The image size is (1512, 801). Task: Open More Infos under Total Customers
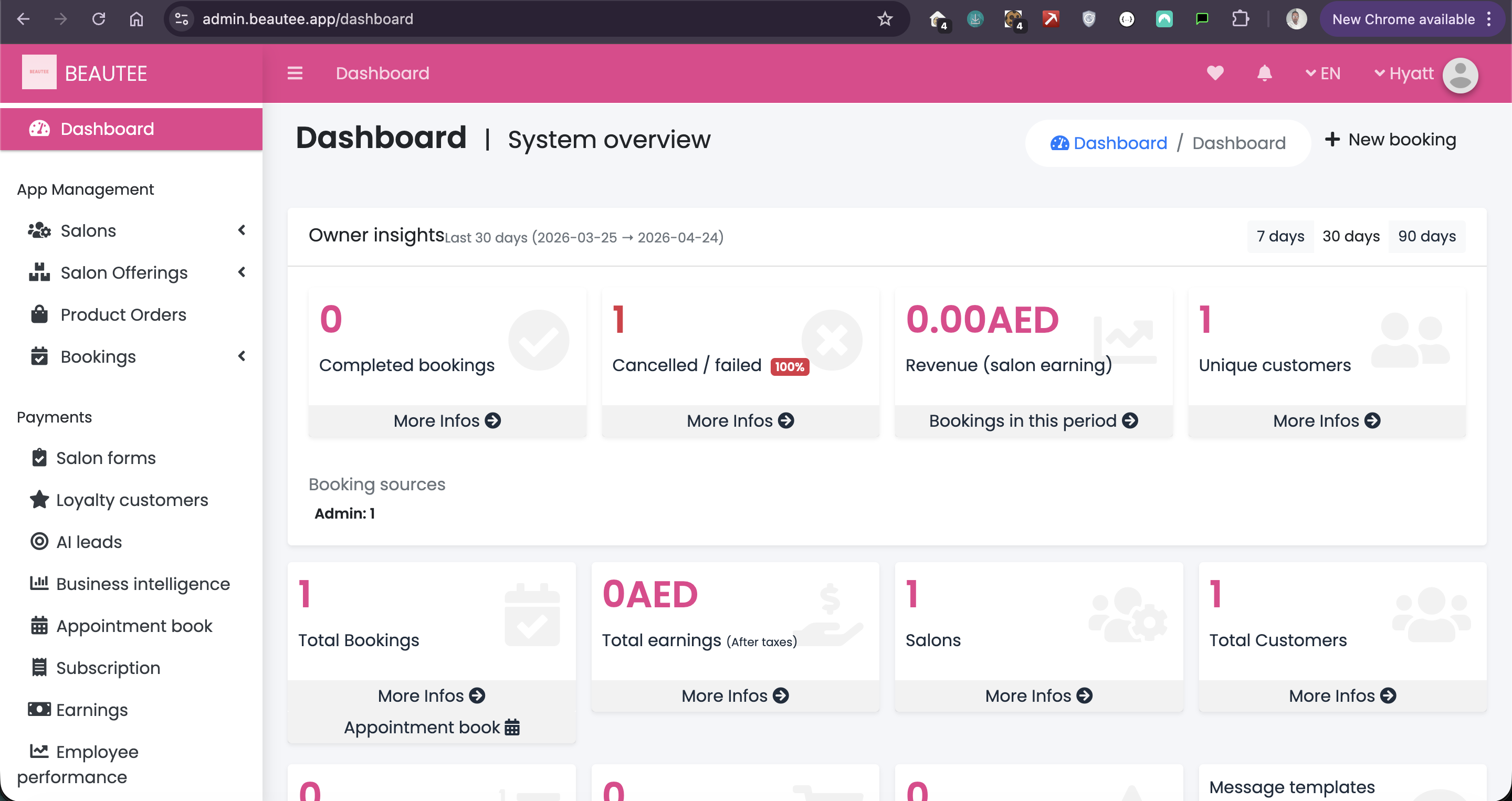[1342, 695]
